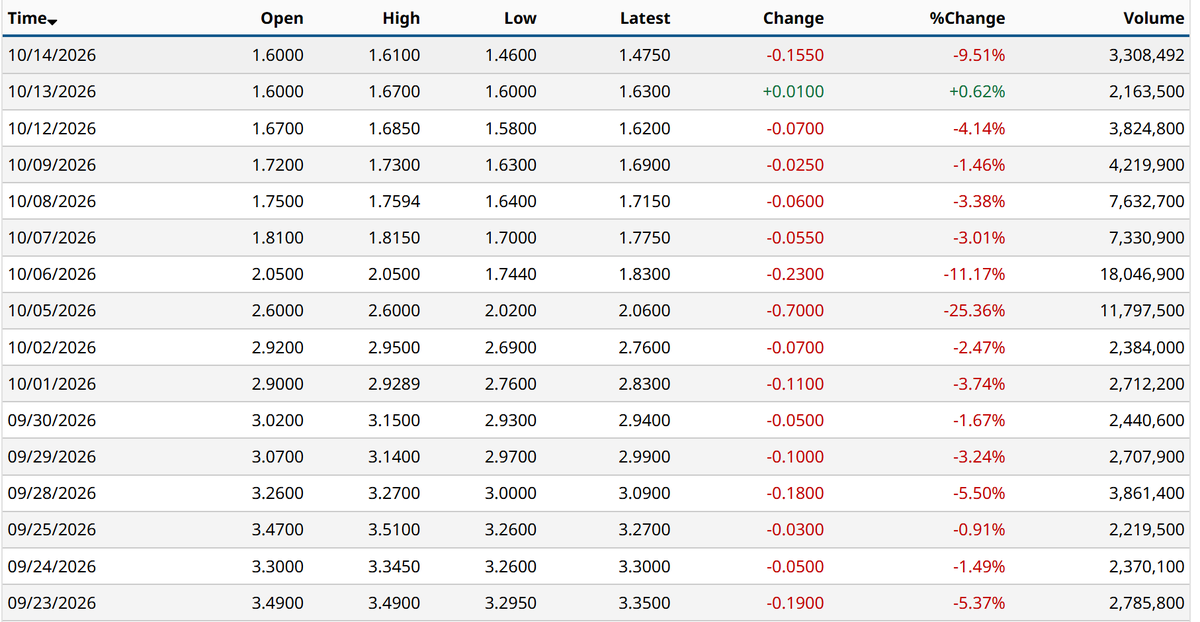The height and width of the screenshot is (622, 1200).
Task: Sort table by High column
Action: tap(401, 18)
